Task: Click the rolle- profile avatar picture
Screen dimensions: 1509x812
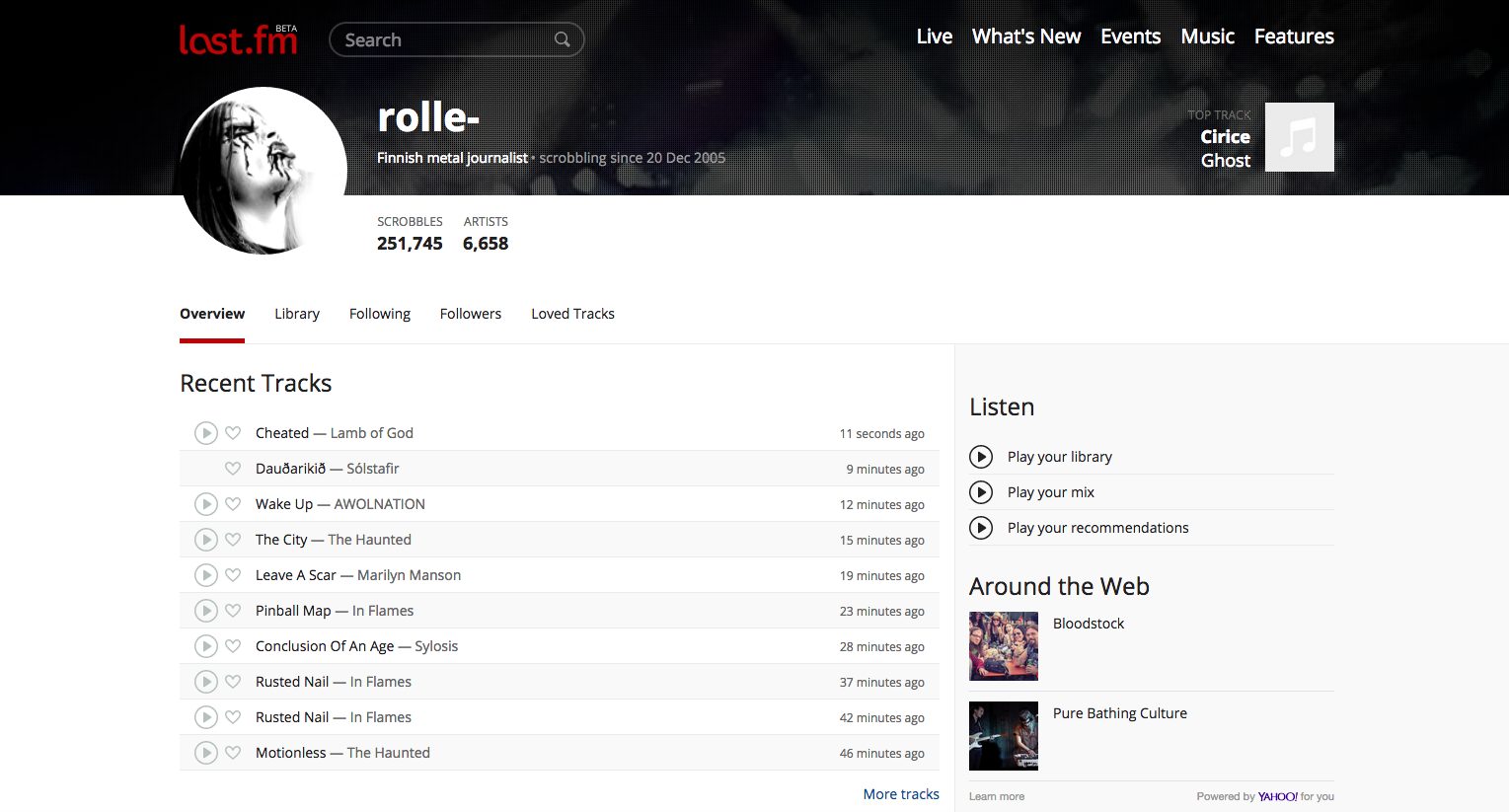Action: 264,171
